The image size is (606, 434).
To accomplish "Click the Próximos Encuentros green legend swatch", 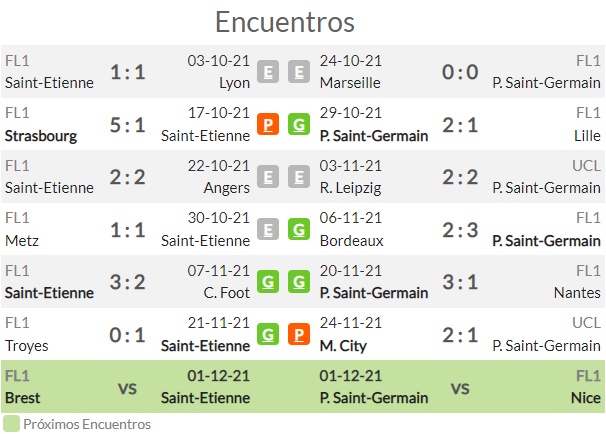I will click(11, 424).
